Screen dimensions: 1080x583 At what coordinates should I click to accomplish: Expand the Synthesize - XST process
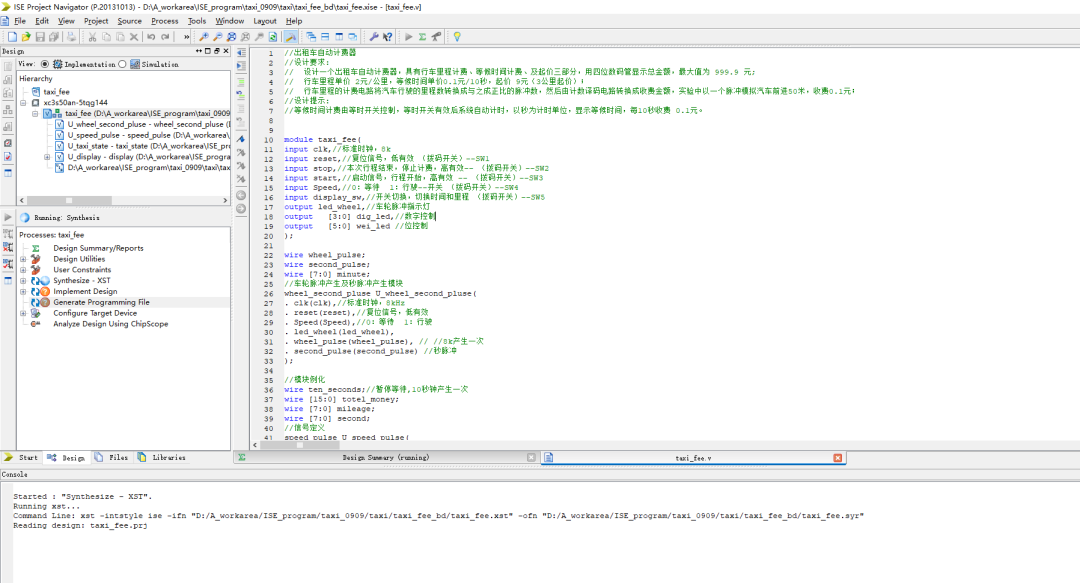click(x=23, y=281)
